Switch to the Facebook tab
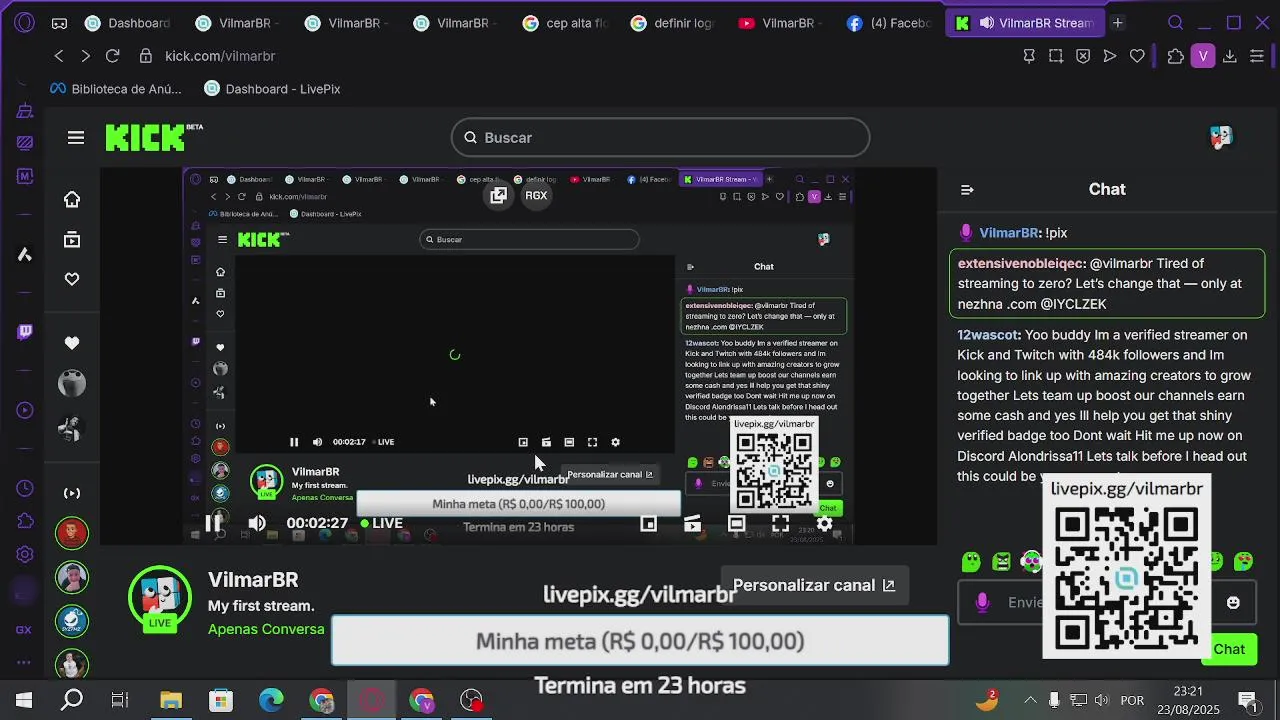The height and width of the screenshot is (720, 1280). pyautogui.click(x=889, y=22)
